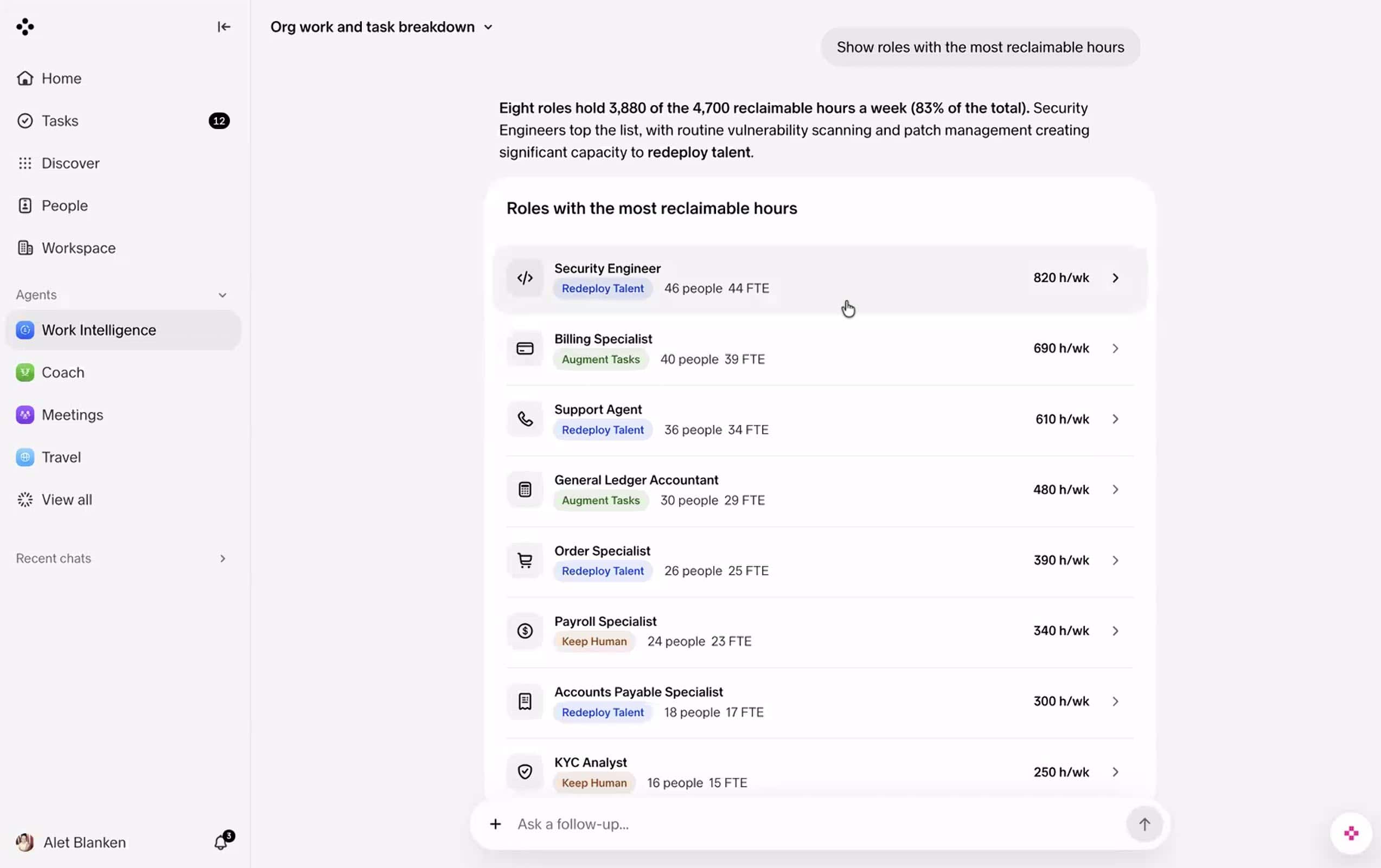Click the Redeploy Talent tag on Security Engineer

[602, 288]
